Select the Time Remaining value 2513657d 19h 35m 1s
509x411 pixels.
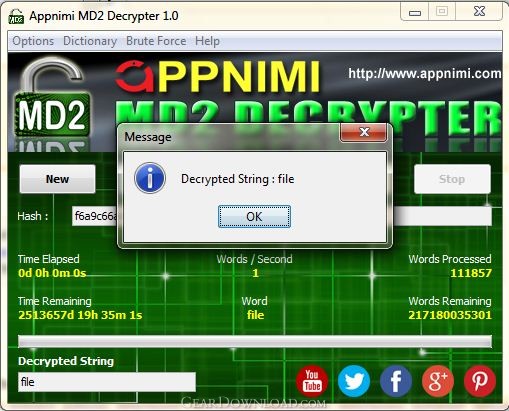pyautogui.click(x=80, y=315)
